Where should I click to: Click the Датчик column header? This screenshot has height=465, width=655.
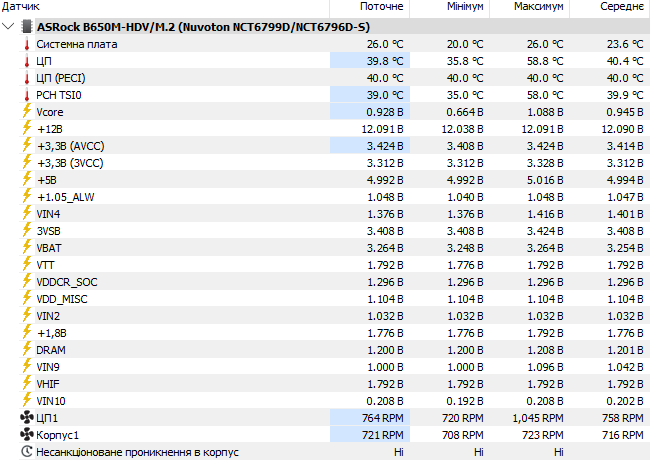click(20, 7)
